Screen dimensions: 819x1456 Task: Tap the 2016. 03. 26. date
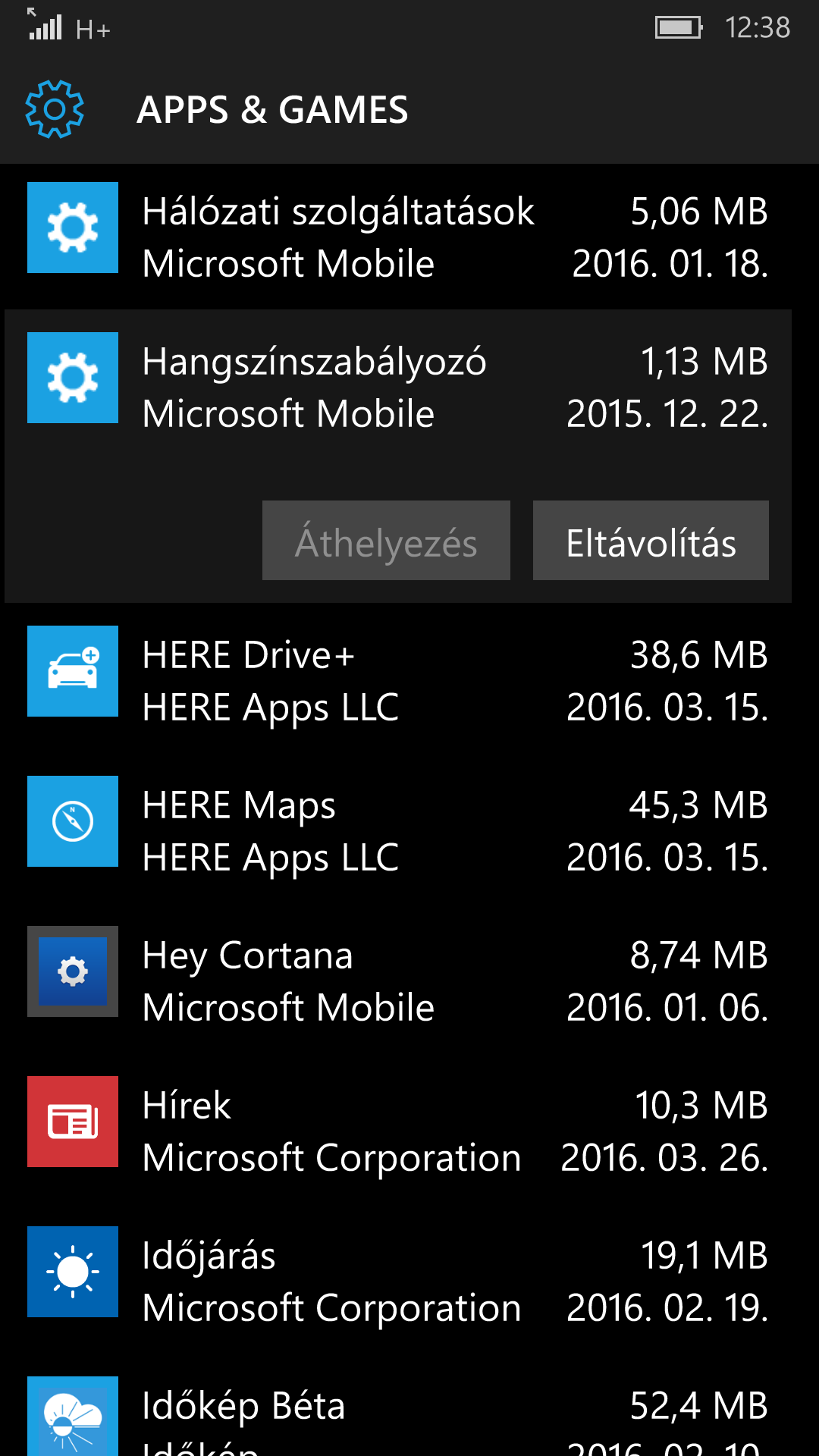coord(665,1158)
